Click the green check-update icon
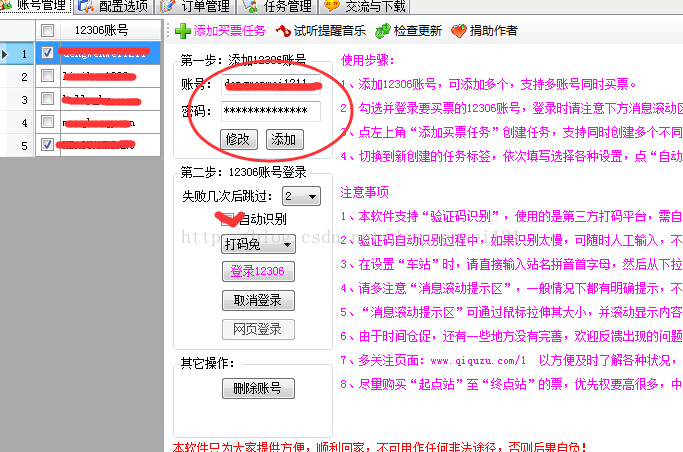683x452 pixels. click(x=383, y=31)
